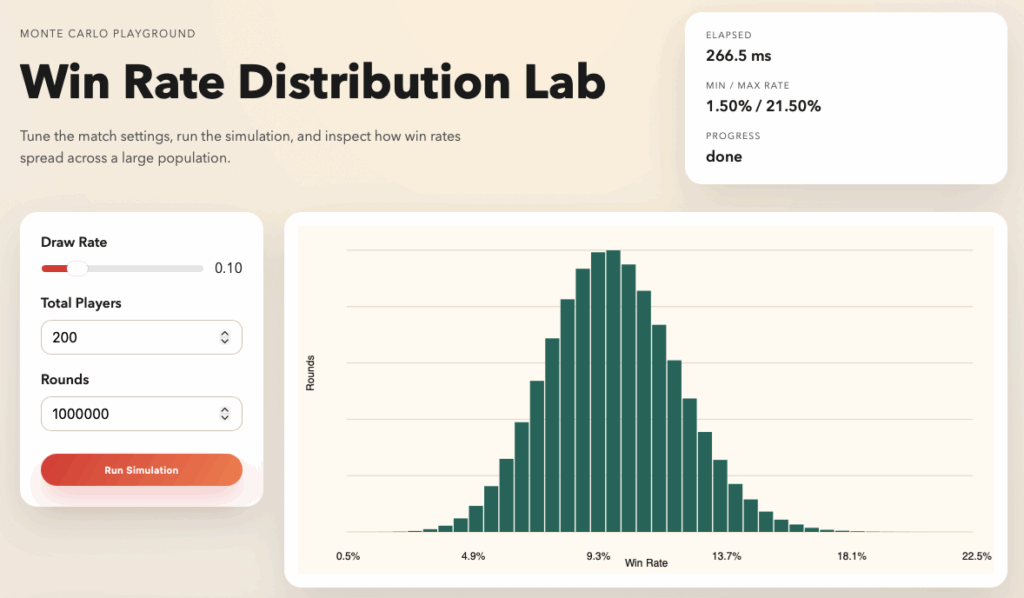The image size is (1024, 598).
Task: Click the 0.10 draw rate value
Action: (230, 267)
